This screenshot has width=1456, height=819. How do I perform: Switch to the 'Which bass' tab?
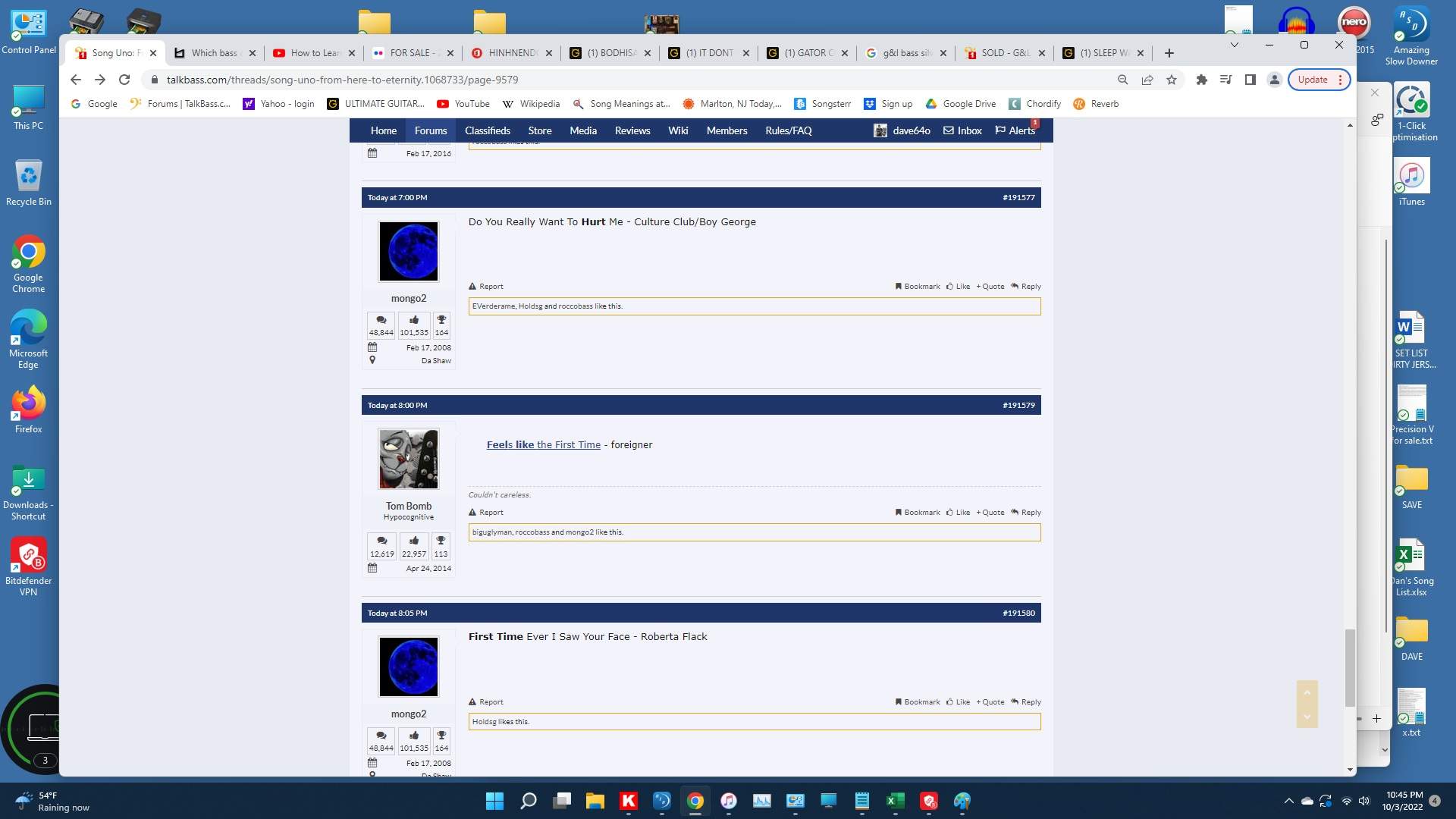[x=214, y=53]
